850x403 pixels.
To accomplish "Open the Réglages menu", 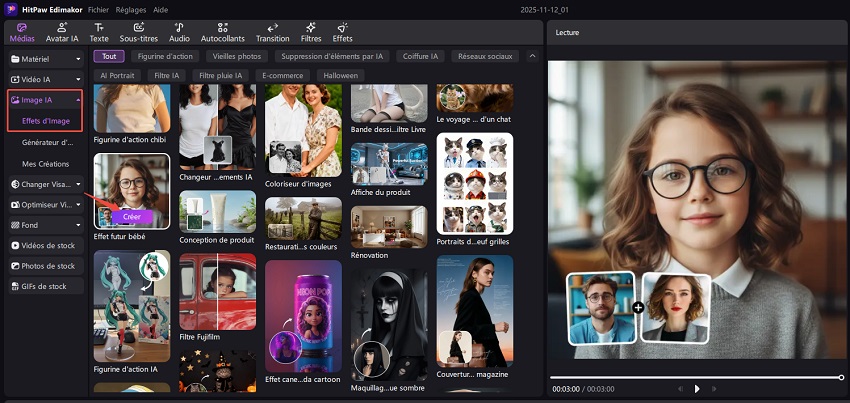I will pos(130,8).
